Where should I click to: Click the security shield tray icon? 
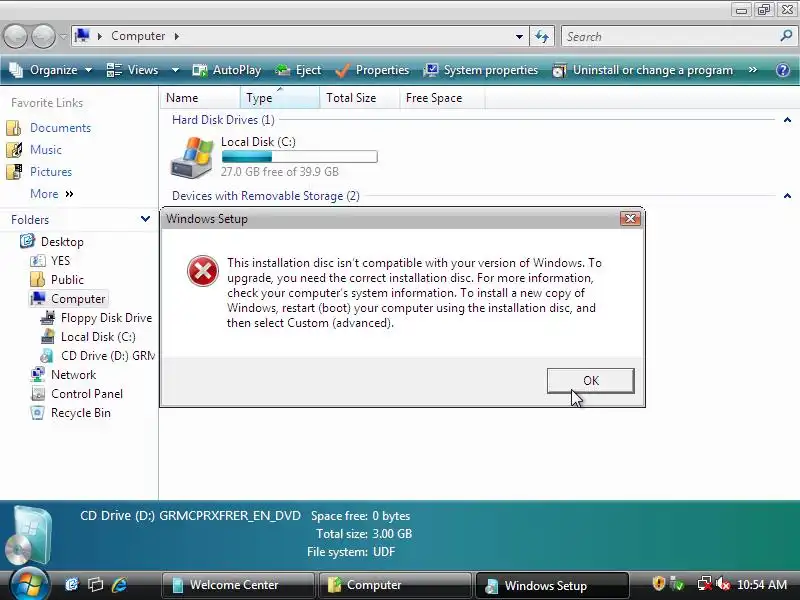pos(659,583)
